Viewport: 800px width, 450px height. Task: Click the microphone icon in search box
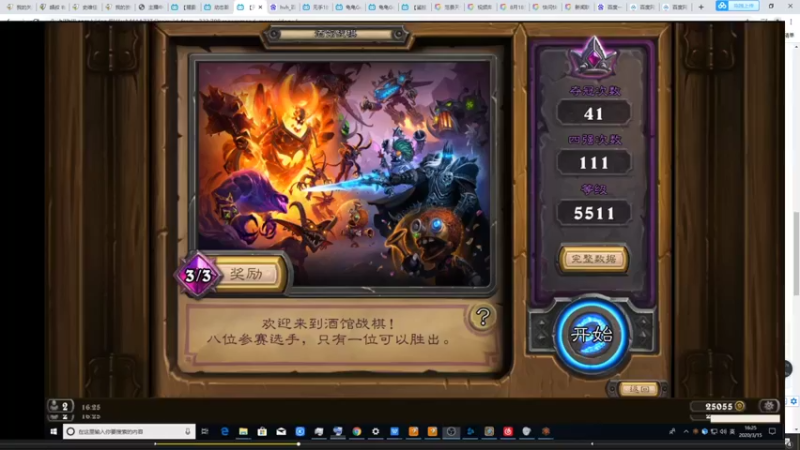[x=188, y=432]
